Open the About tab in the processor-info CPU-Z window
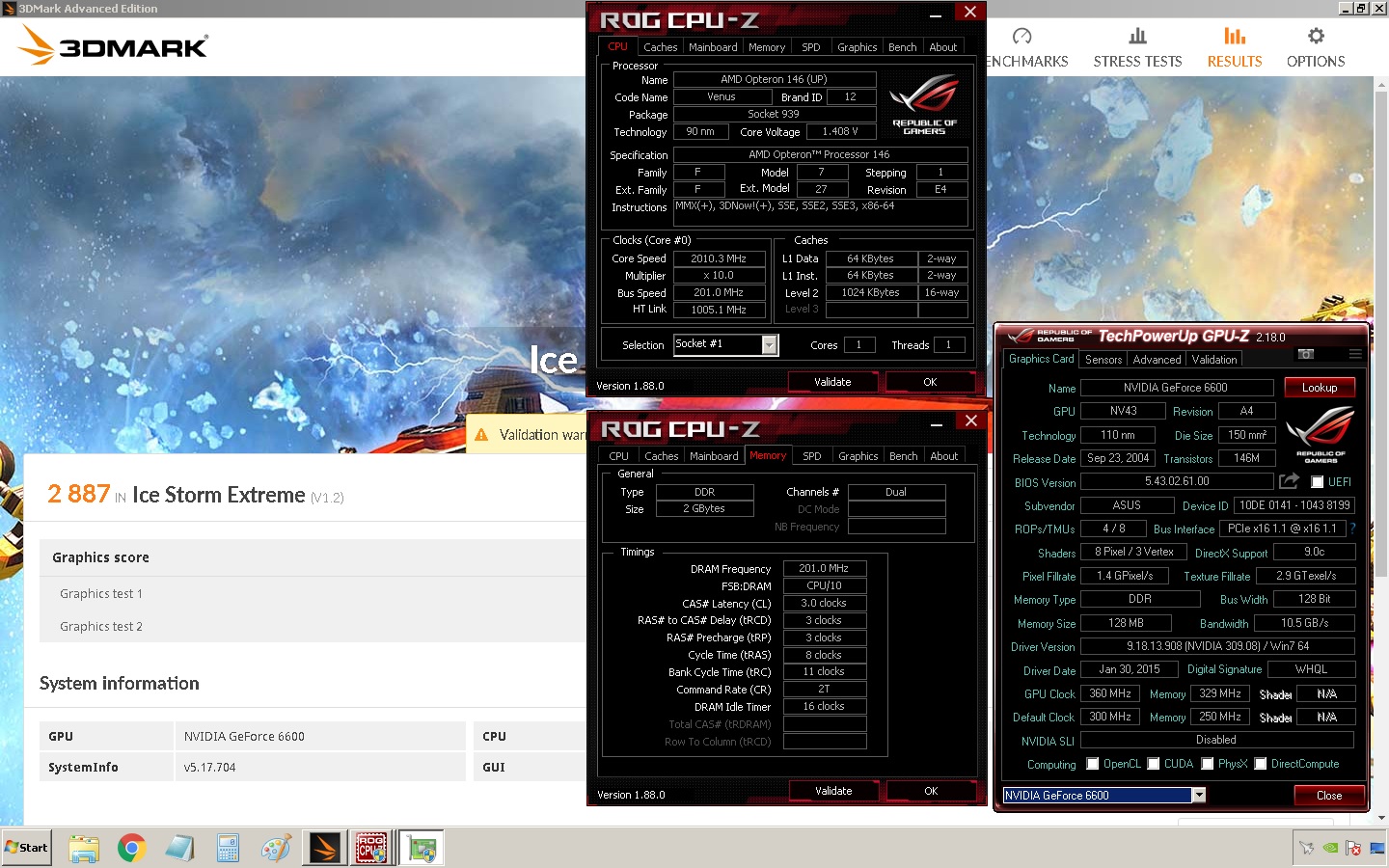Image resolution: width=1389 pixels, height=868 pixels. (x=943, y=47)
